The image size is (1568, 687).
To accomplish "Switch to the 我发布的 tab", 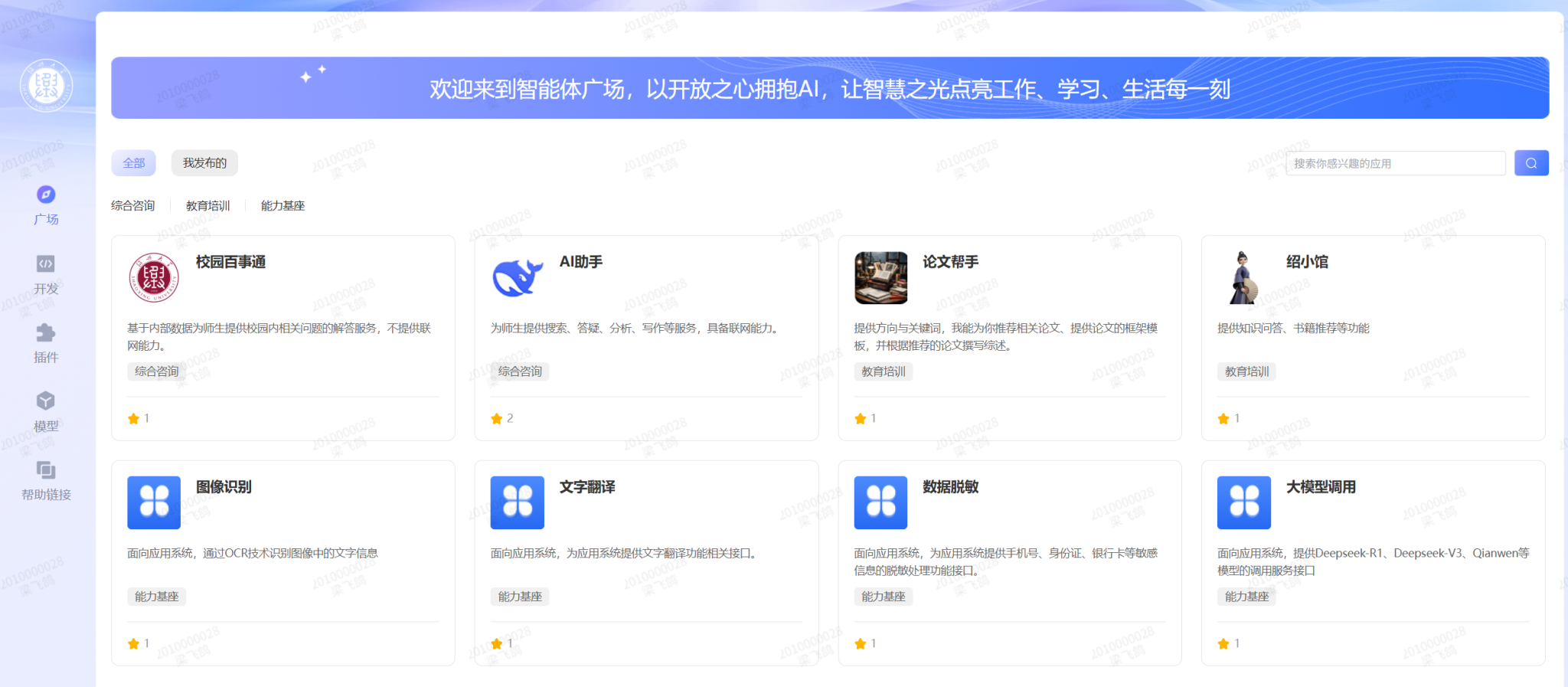I will coord(204,163).
